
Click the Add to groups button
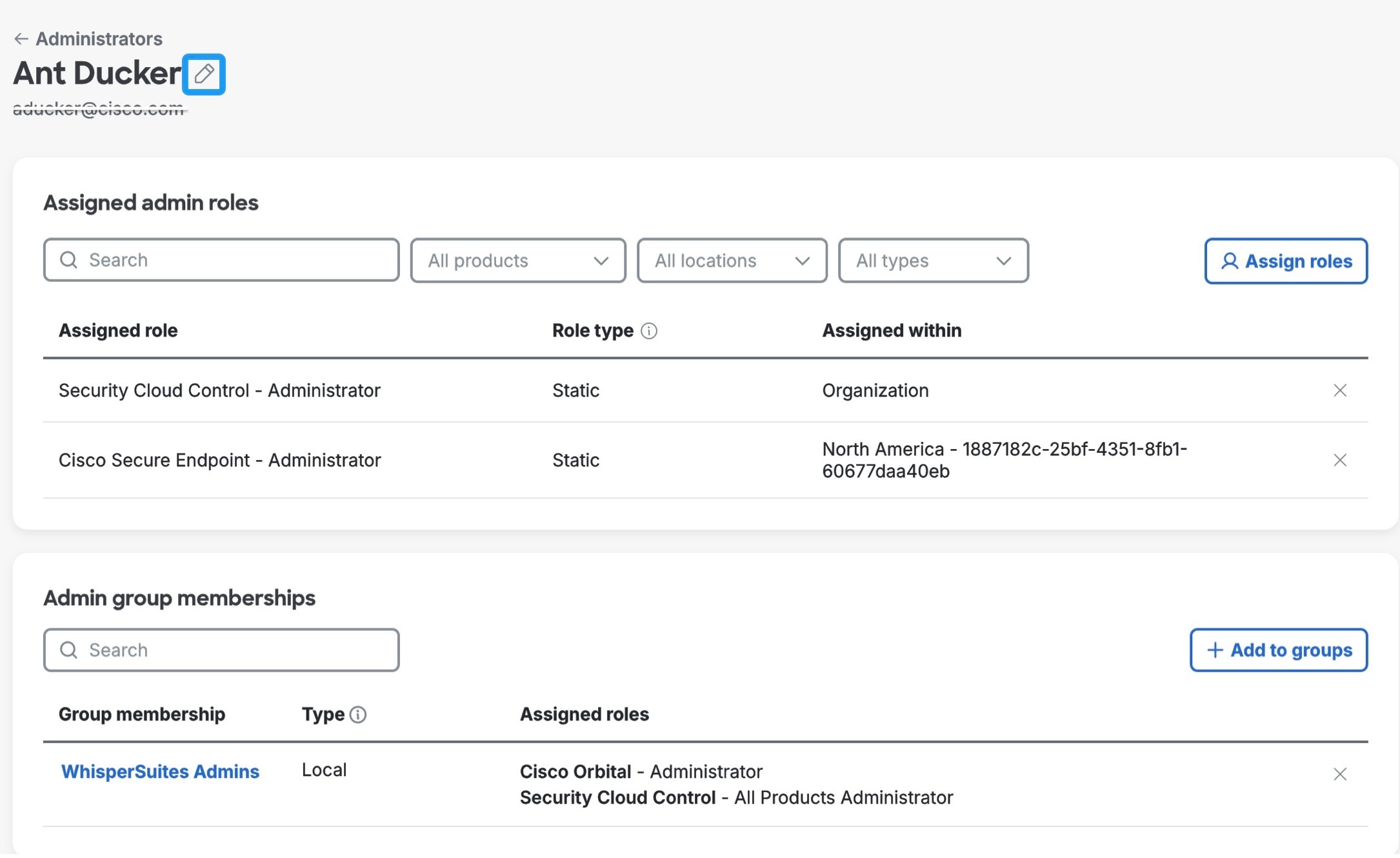[1279, 650]
